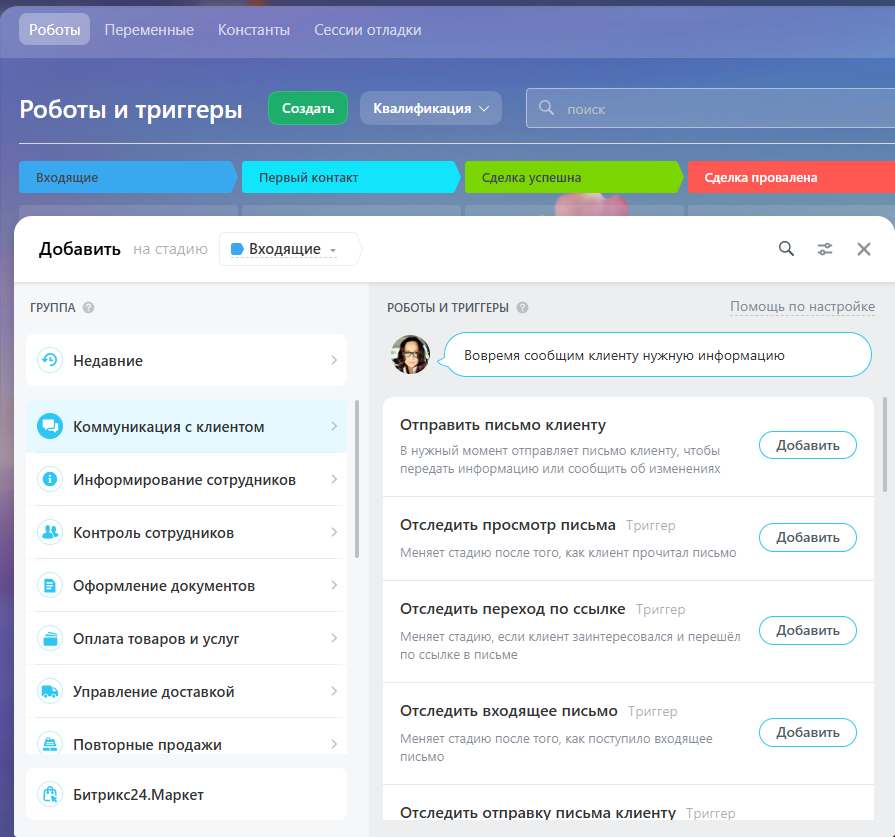Screen dimensions: 895x837
Task: Open the Входящие stage dropdown in Add panel
Action: click(x=289, y=249)
